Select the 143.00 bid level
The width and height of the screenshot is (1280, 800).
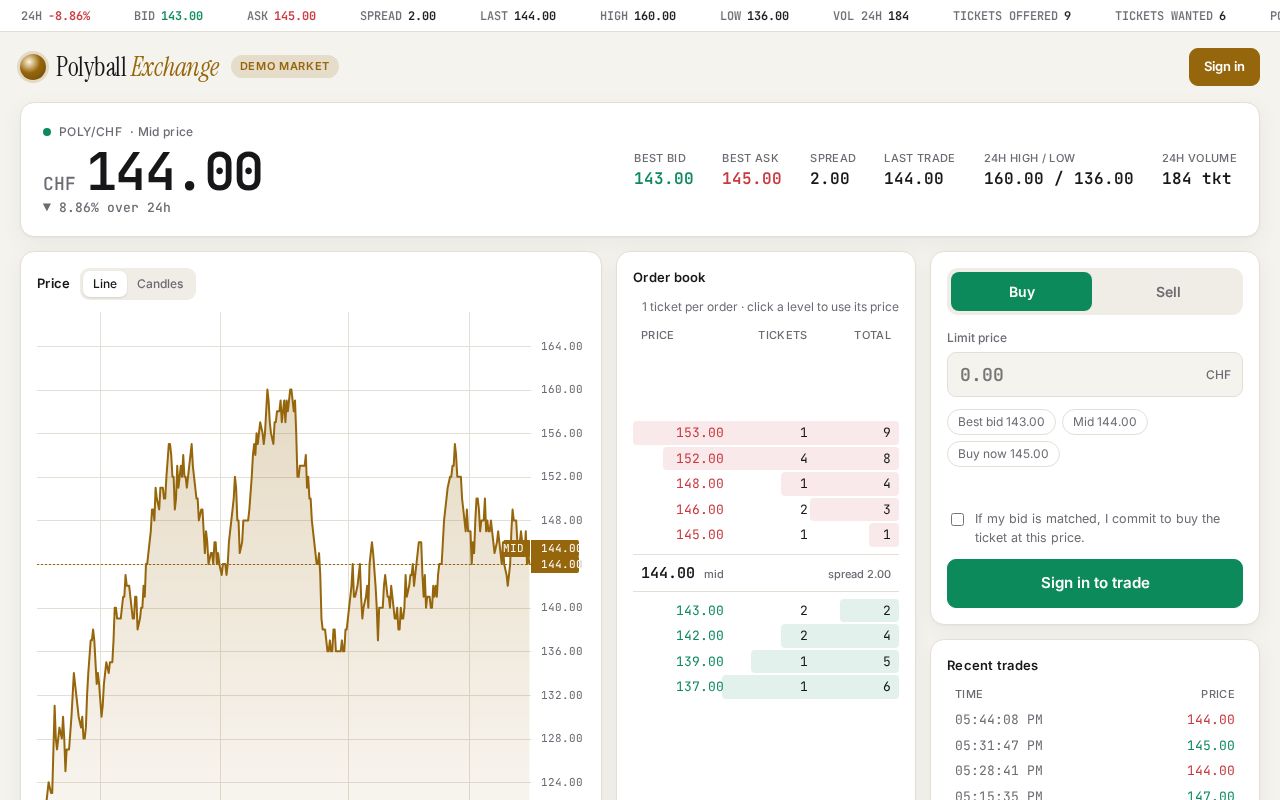tap(766, 611)
